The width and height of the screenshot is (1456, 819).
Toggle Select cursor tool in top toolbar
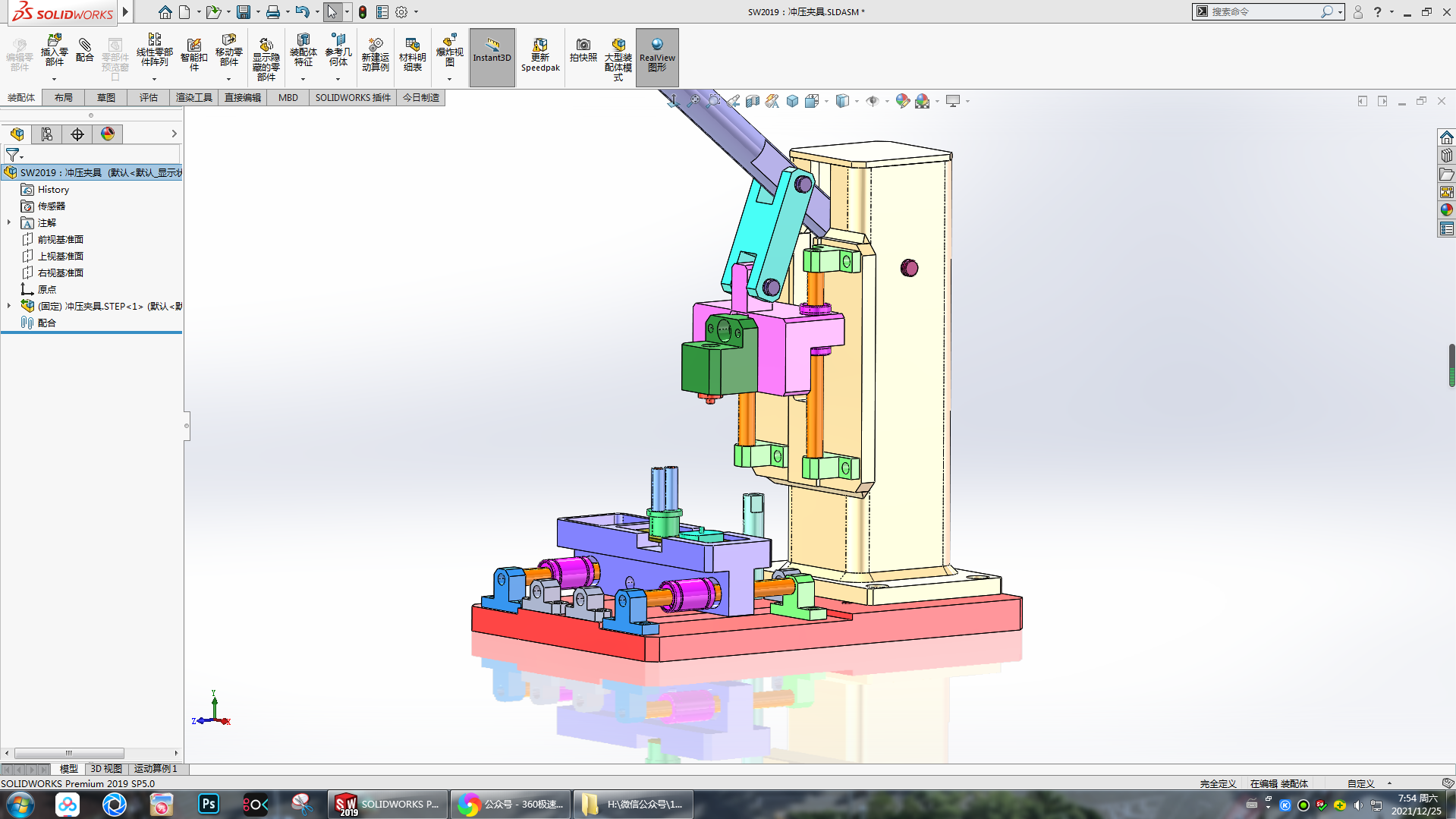pos(332,12)
